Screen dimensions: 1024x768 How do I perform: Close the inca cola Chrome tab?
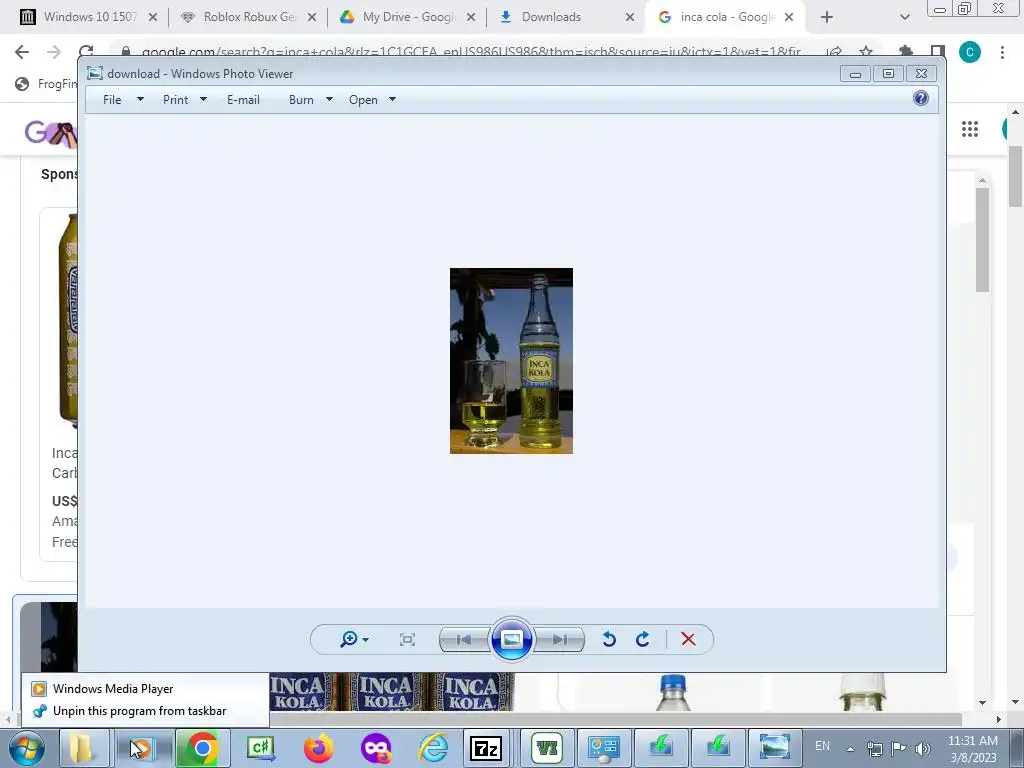[x=789, y=17]
